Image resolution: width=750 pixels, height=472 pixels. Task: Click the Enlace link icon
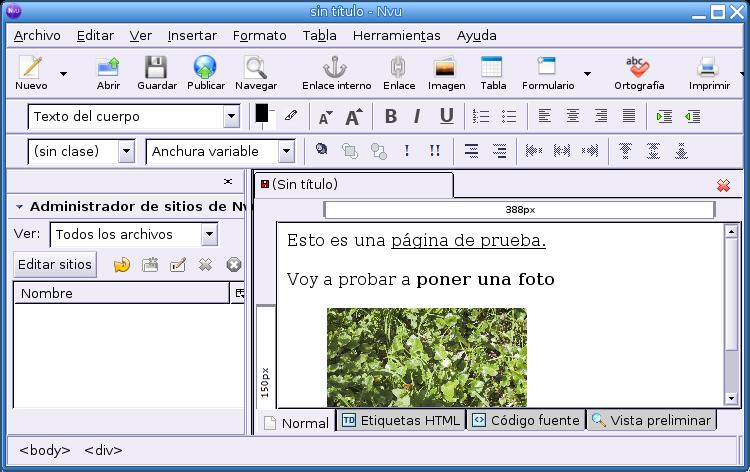[x=398, y=67]
